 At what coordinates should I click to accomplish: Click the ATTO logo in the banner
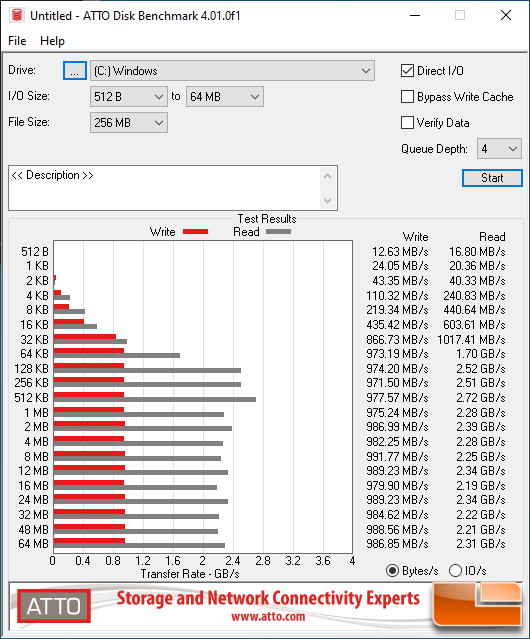(54, 606)
